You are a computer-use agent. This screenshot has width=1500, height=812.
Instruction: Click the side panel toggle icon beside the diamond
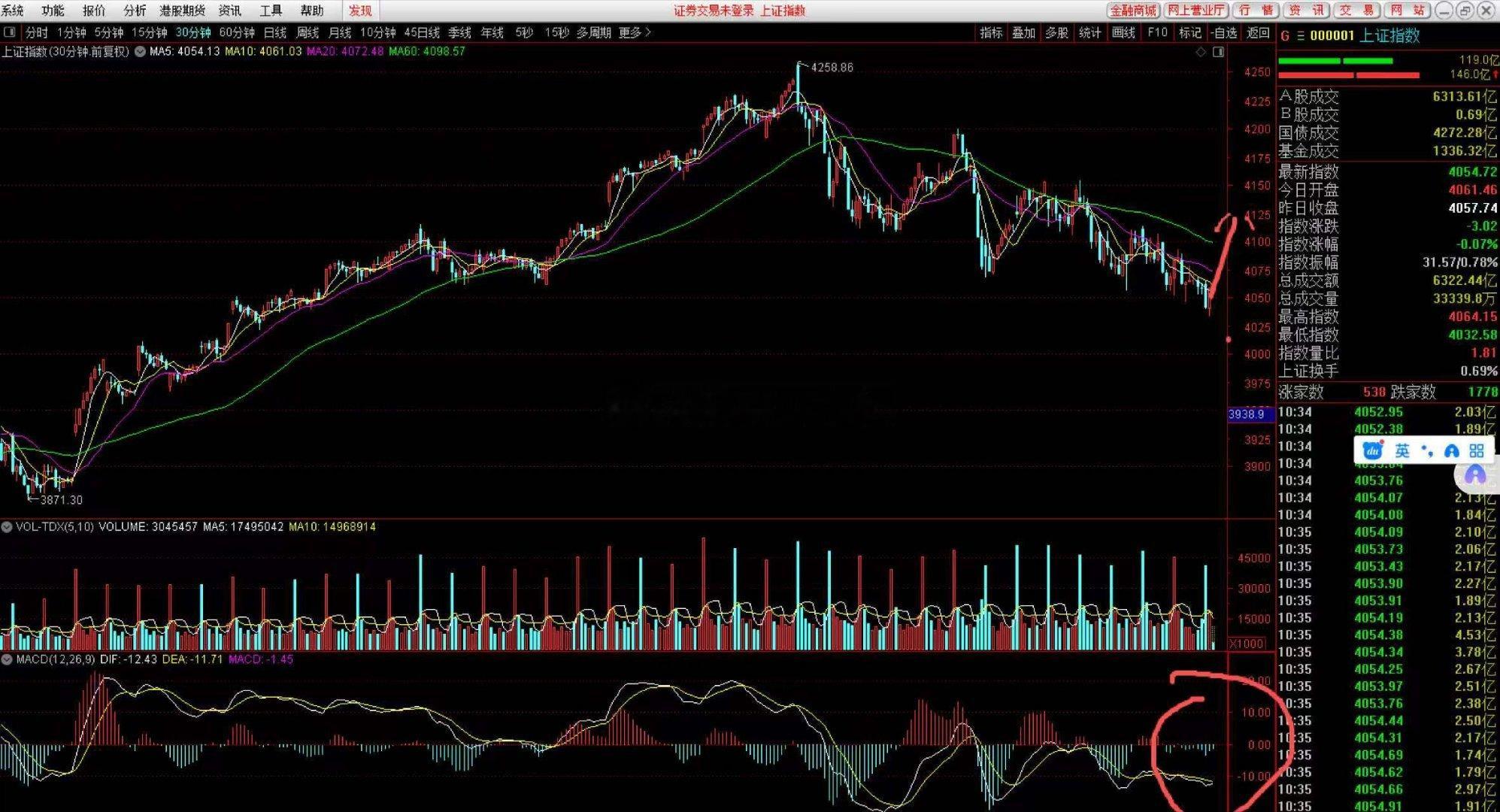pyautogui.click(x=1218, y=52)
